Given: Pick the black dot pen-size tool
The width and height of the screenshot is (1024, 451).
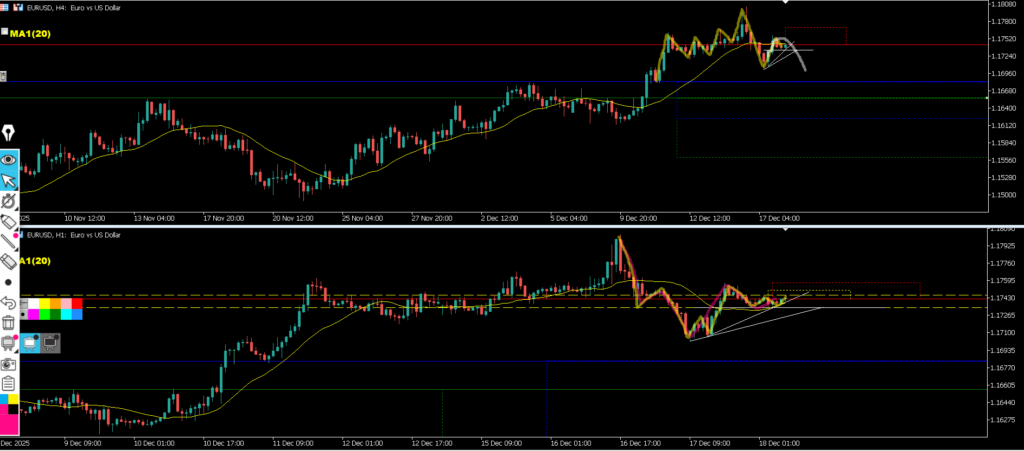Looking at the screenshot, I should coord(8,282).
